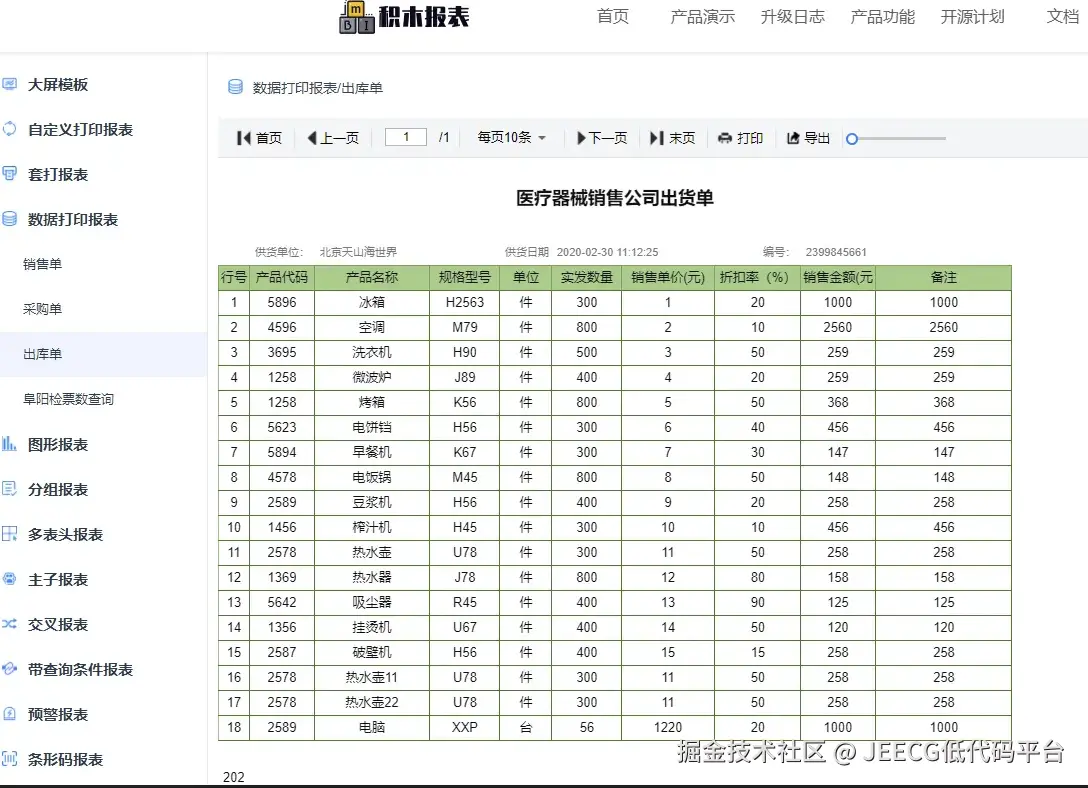
Task: Click the 交叉报表 sidebar icon
Action: [11, 623]
